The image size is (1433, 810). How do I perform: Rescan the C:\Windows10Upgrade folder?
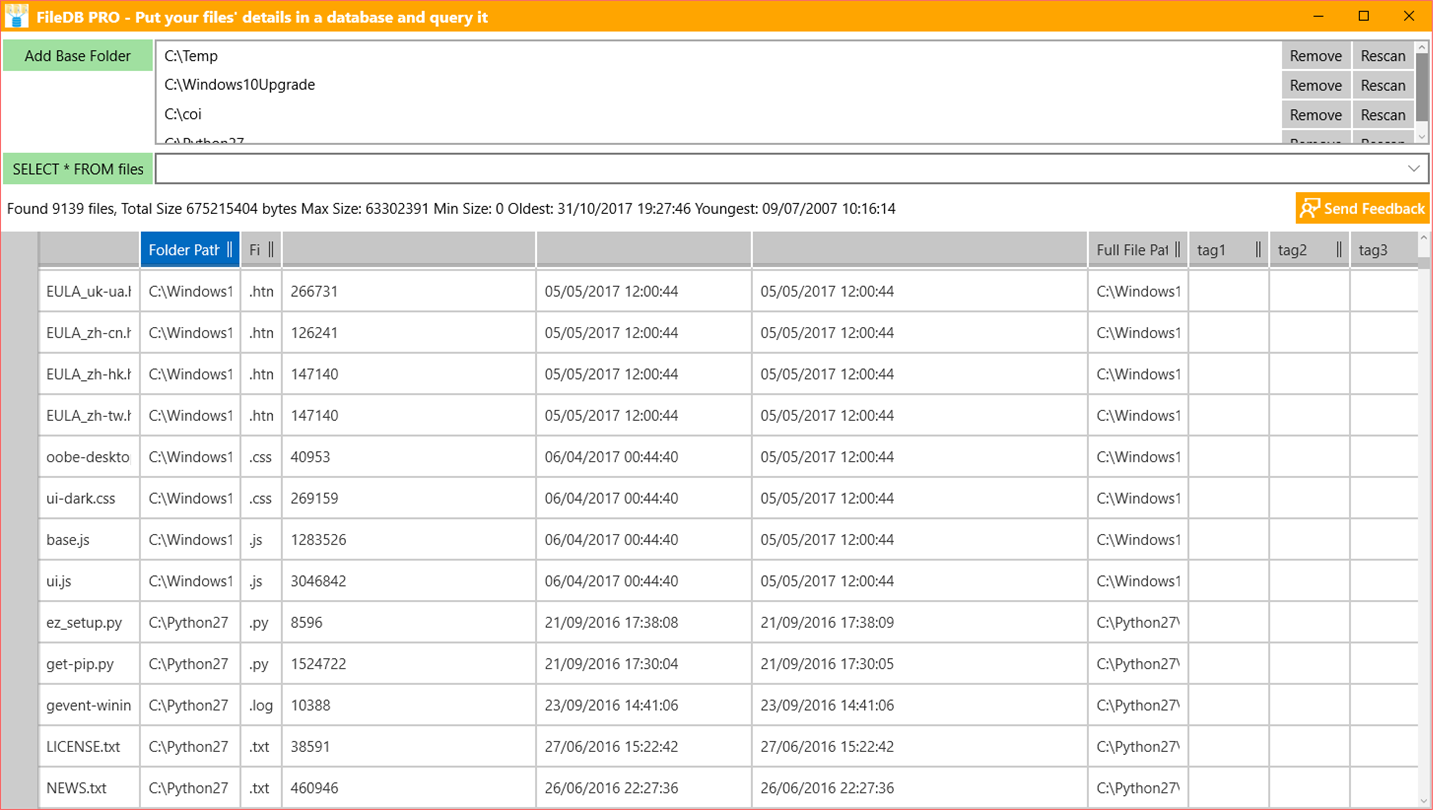pyautogui.click(x=1383, y=85)
